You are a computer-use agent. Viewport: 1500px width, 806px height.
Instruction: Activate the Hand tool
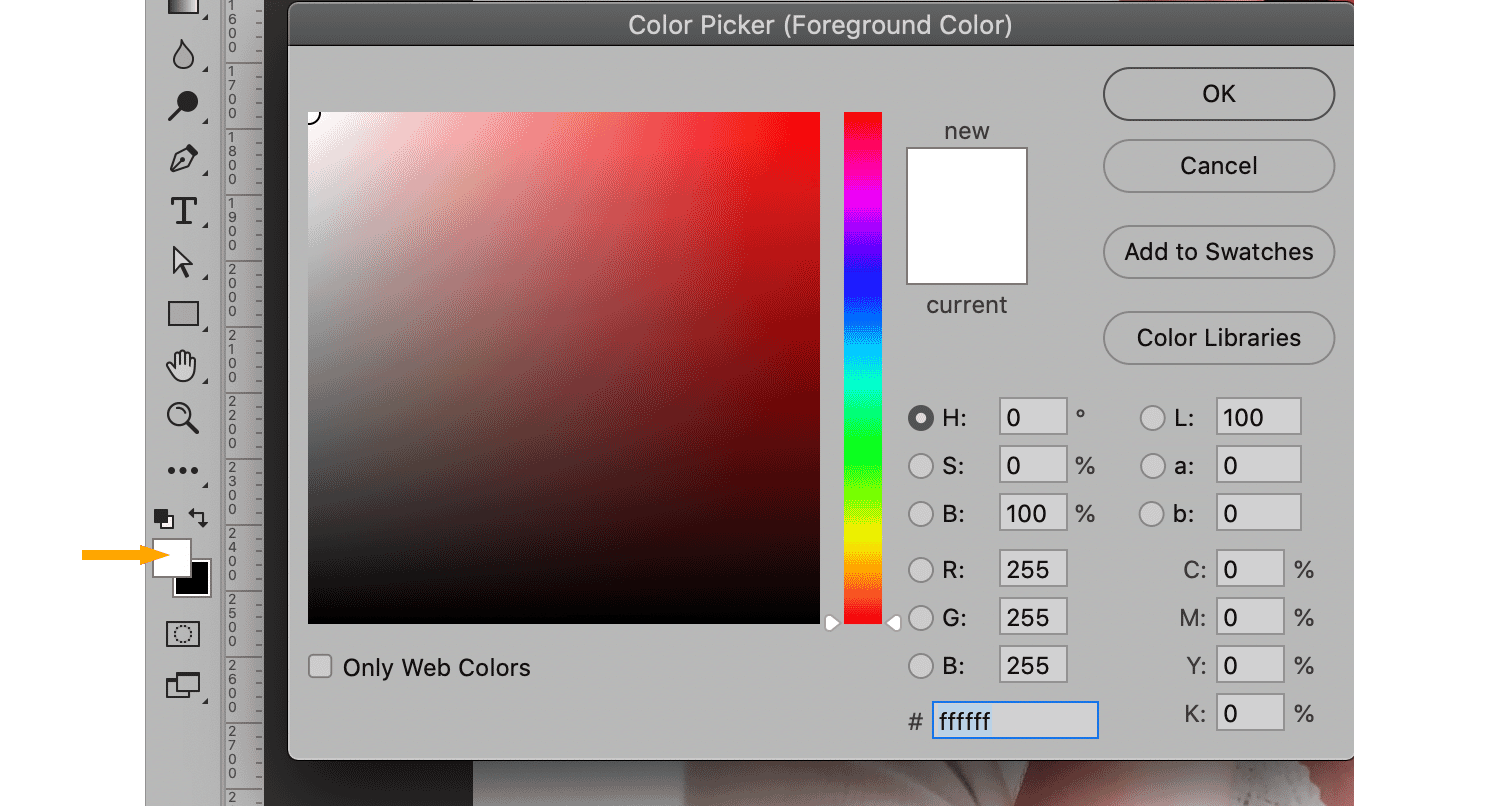click(183, 366)
